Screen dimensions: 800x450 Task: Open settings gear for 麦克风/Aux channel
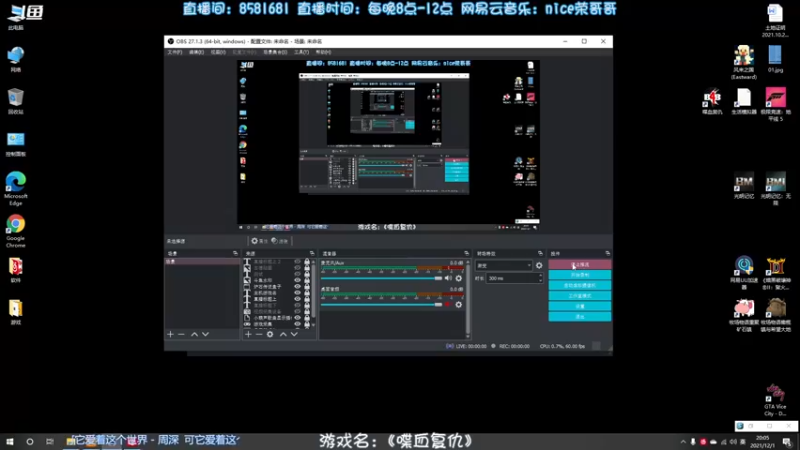pos(459,278)
